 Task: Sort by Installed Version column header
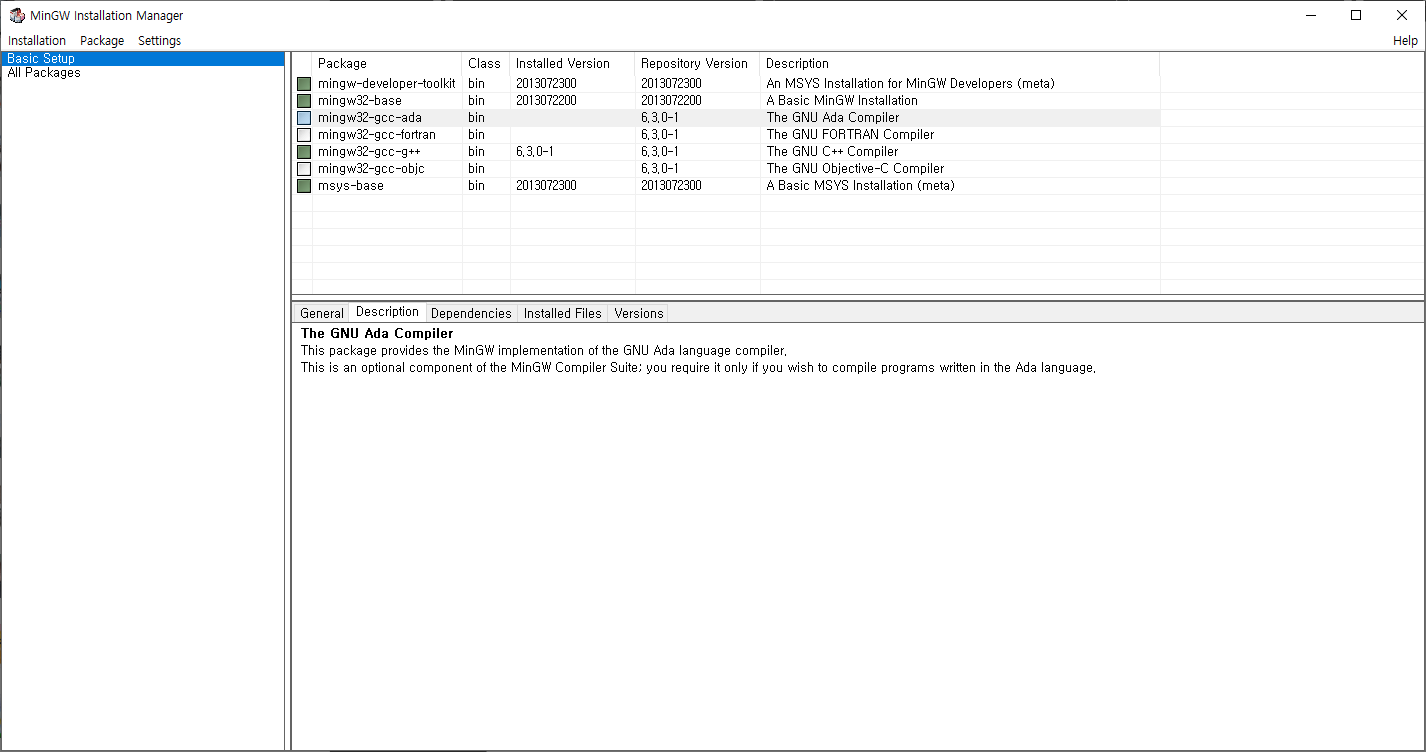click(573, 63)
